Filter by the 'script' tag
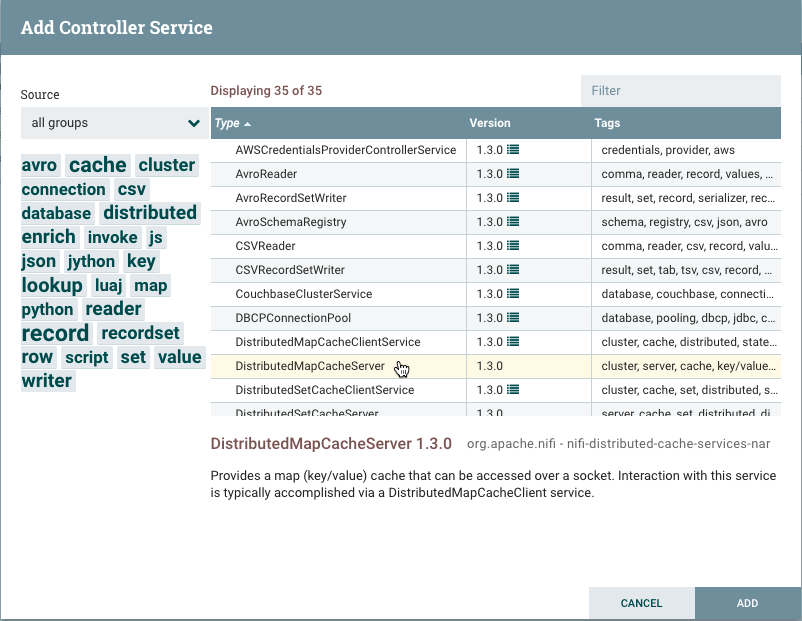The height and width of the screenshot is (621, 802). pos(87,358)
